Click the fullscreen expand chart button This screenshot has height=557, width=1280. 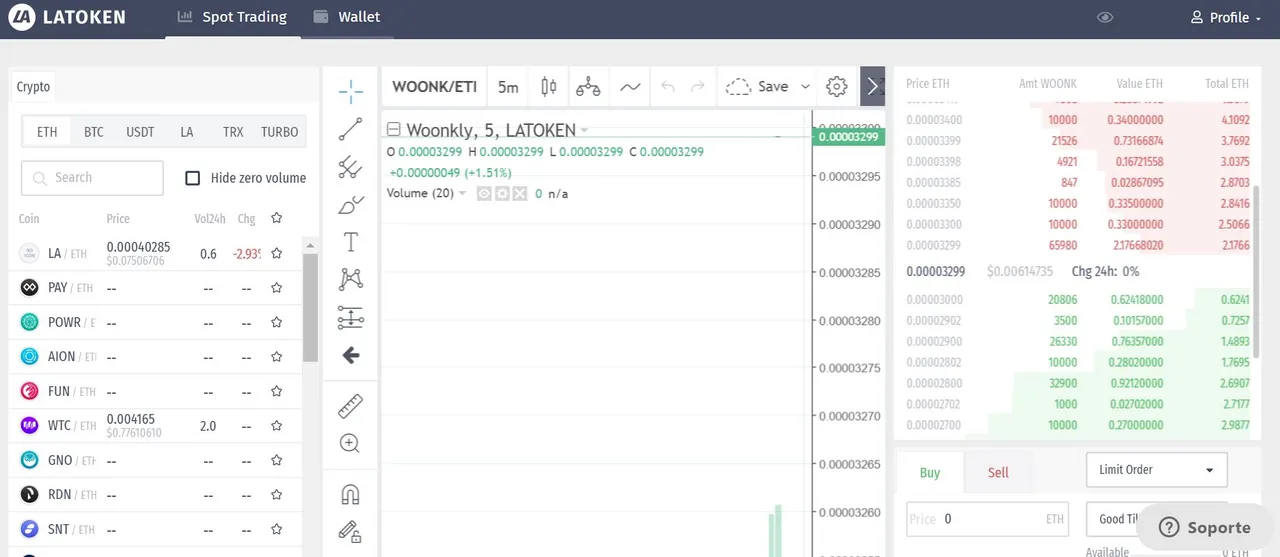[873, 87]
